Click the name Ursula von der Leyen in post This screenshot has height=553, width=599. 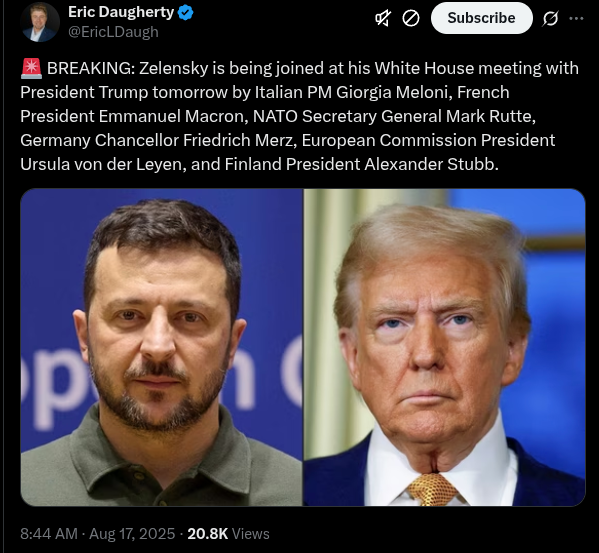coord(103,164)
